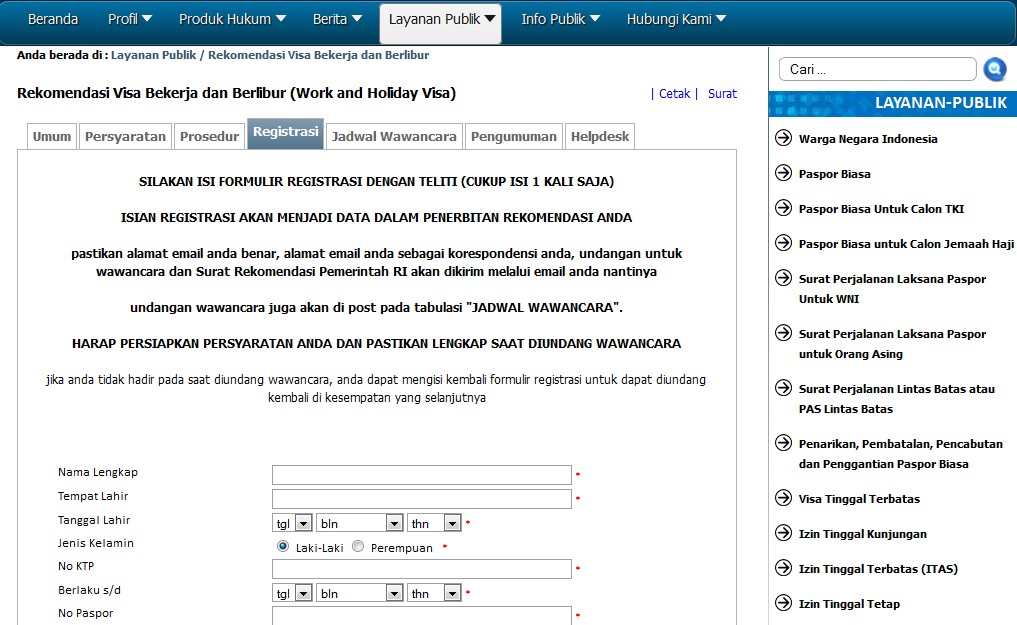Viewport: 1017px width, 625px height.
Task: Click the No Paspor input field
Action: (x=422, y=615)
